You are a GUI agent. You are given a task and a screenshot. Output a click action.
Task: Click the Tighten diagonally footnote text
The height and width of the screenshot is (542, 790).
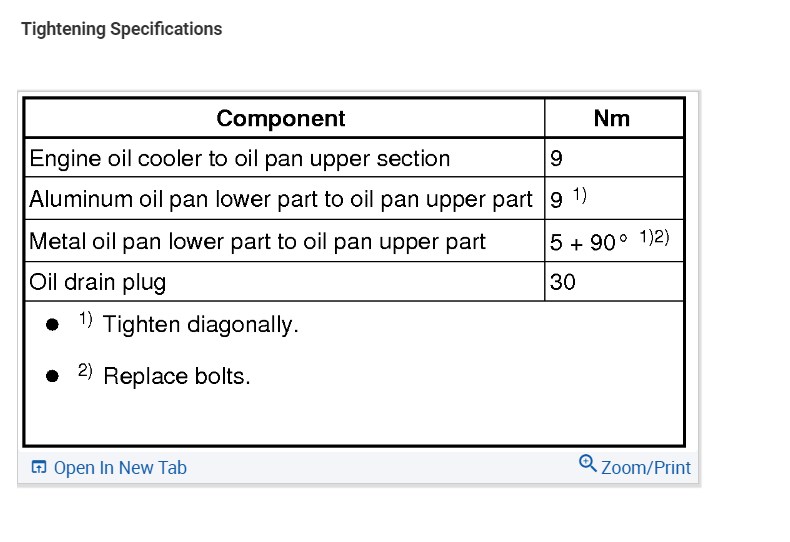pos(200,325)
